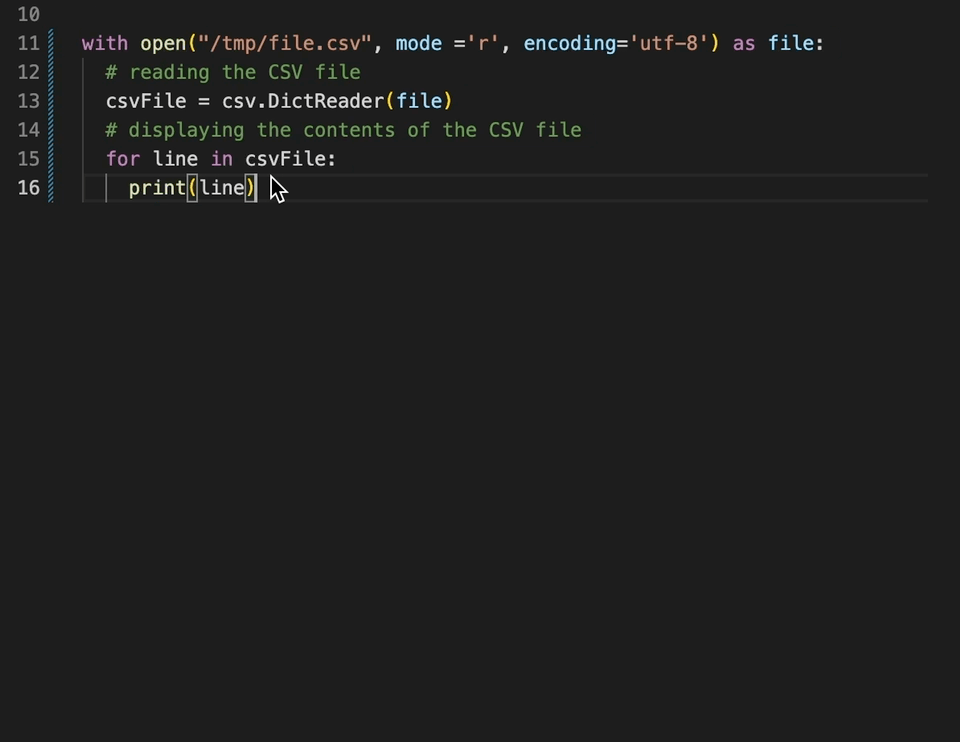Click the '# displaying the contents' comment
Screen dimensions: 960x742
[343, 130]
